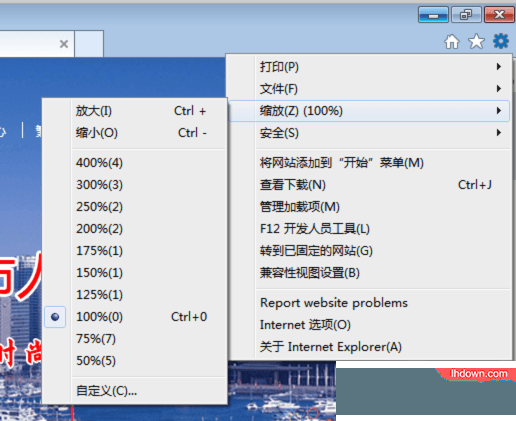The width and height of the screenshot is (516, 421).
Task: Expand the 文件(F) submenu arrow
Action: pos(499,89)
